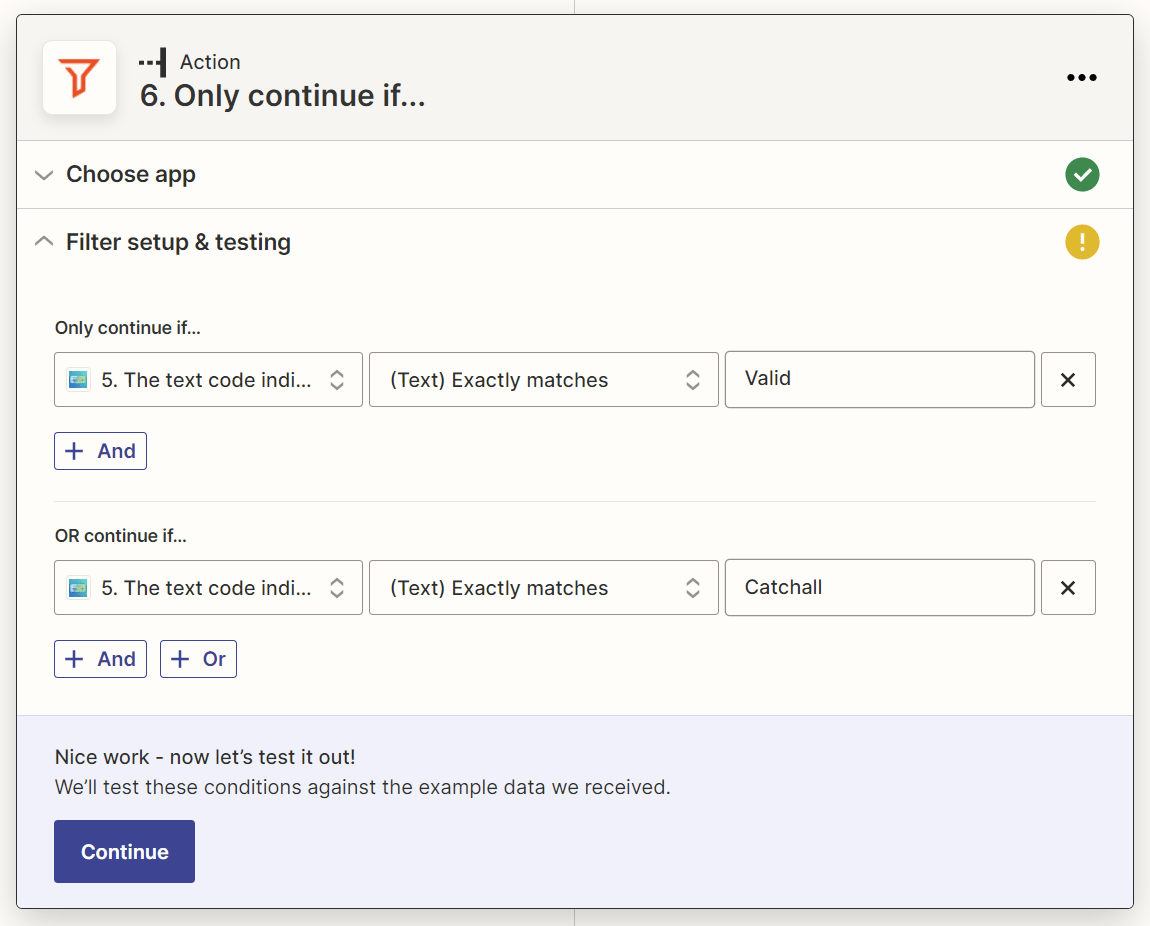Click the green checkmark on Choose app
This screenshot has height=926, width=1150.
pos(1082,174)
